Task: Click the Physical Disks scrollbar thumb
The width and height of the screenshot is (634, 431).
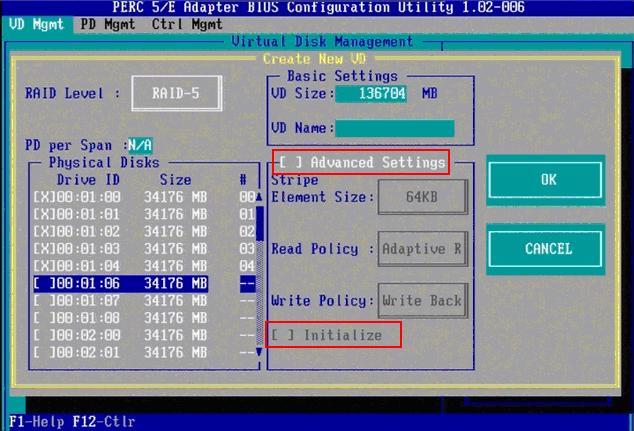Action: [260, 223]
